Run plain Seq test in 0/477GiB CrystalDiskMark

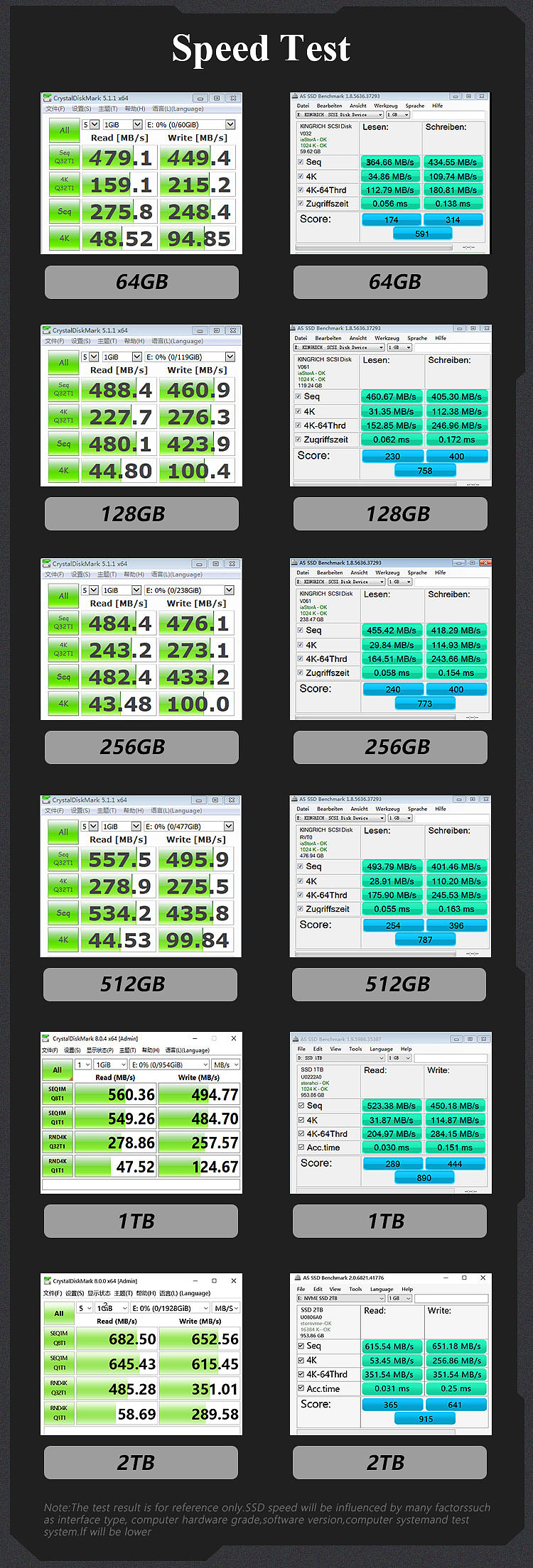click(x=63, y=913)
